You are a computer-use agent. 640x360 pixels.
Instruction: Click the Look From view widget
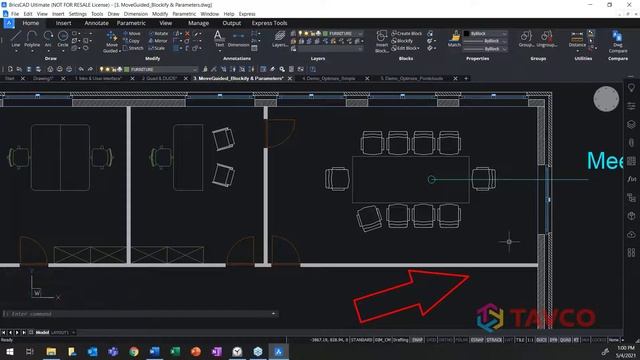pyautogui.click(x=606, y=99)
